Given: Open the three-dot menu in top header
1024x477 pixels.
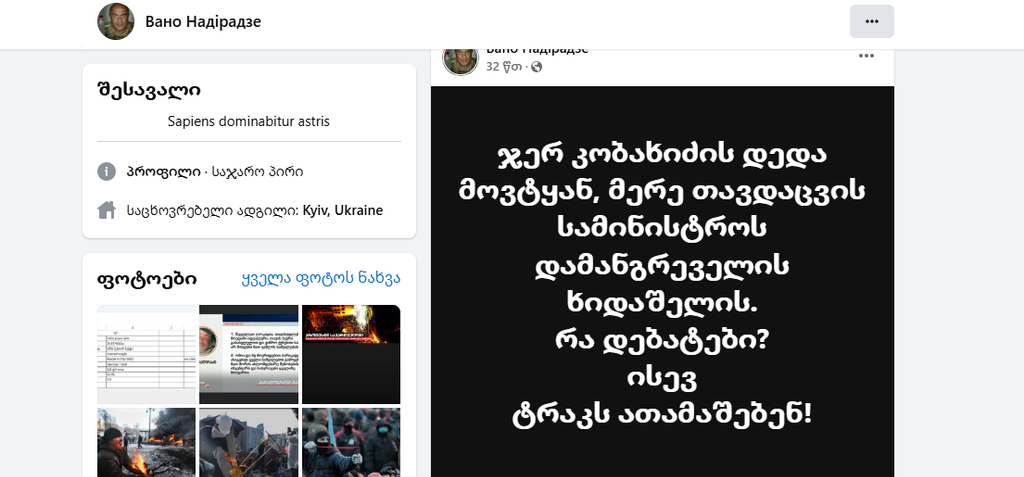Looking at the screenshot, I should click(871, 22).
